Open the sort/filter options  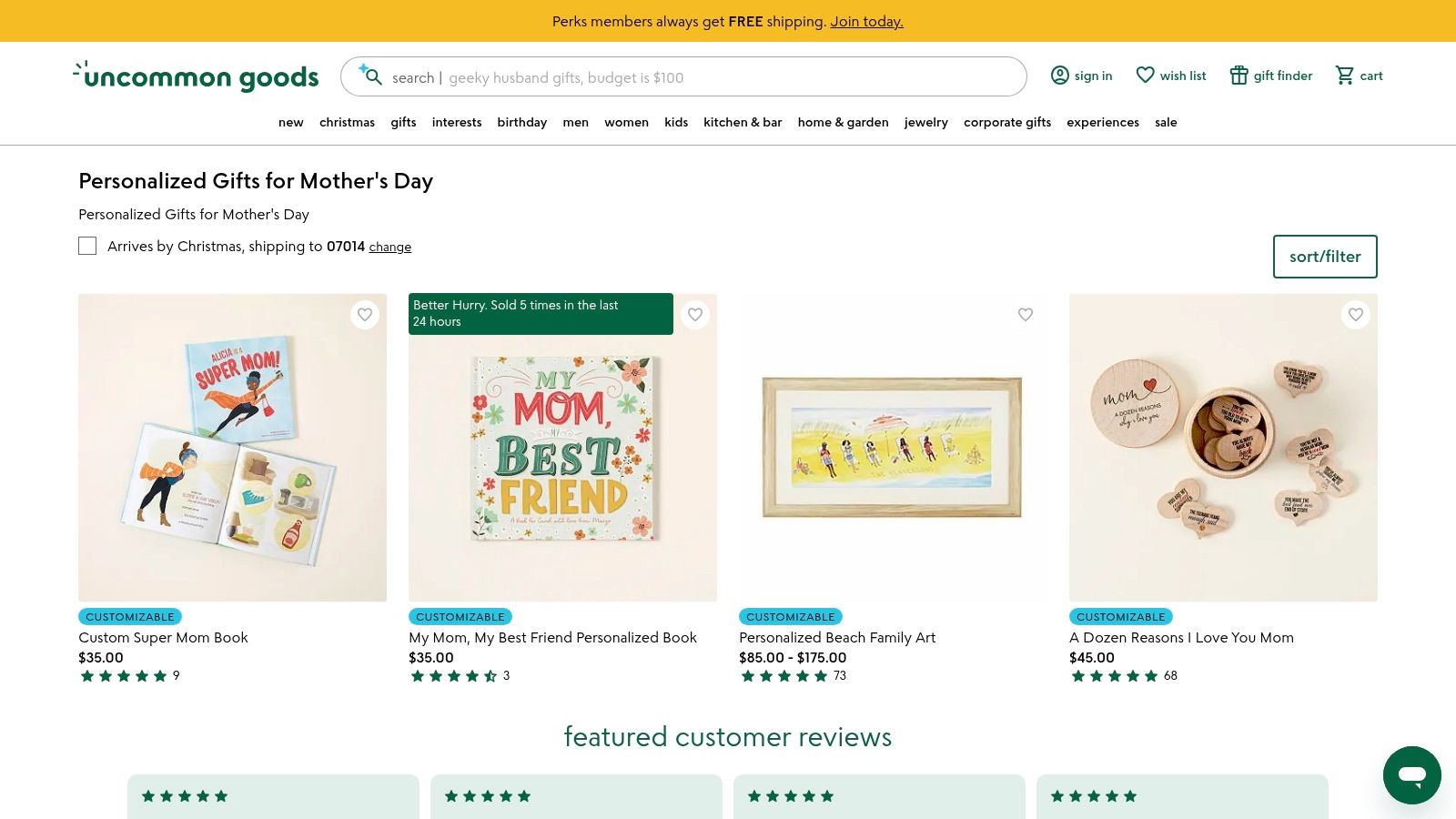click(x=1324, y=257)
